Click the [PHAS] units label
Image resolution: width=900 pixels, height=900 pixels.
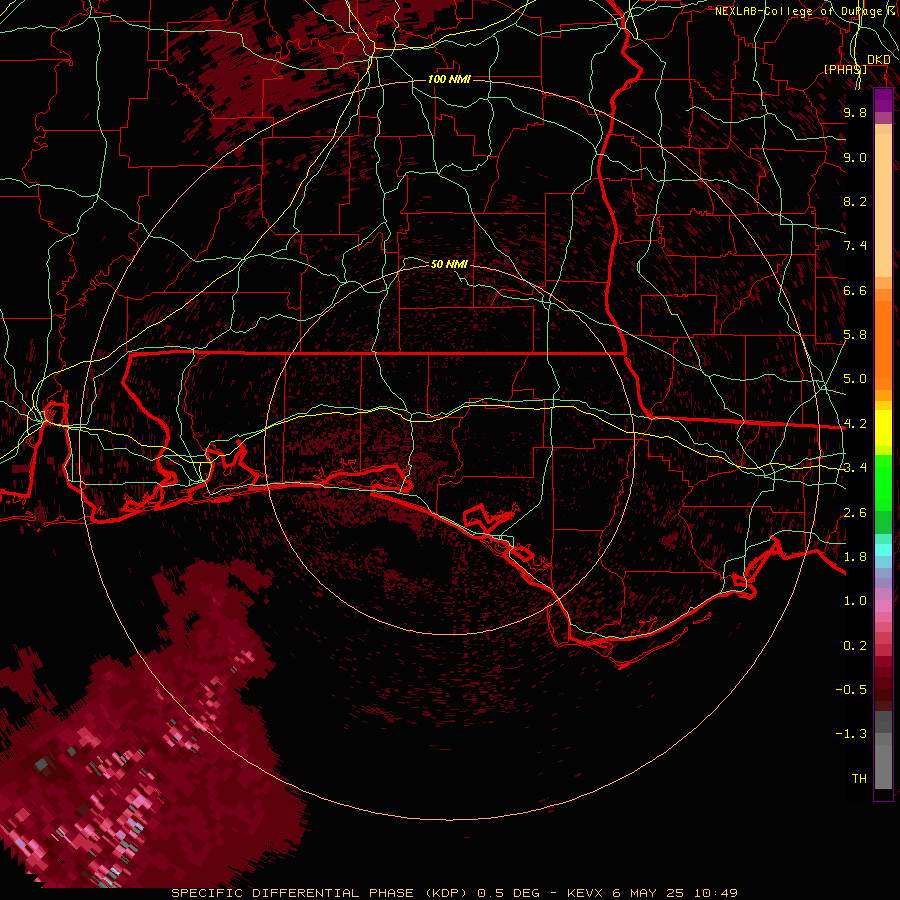pyautogui.click(x=845, y=70)
